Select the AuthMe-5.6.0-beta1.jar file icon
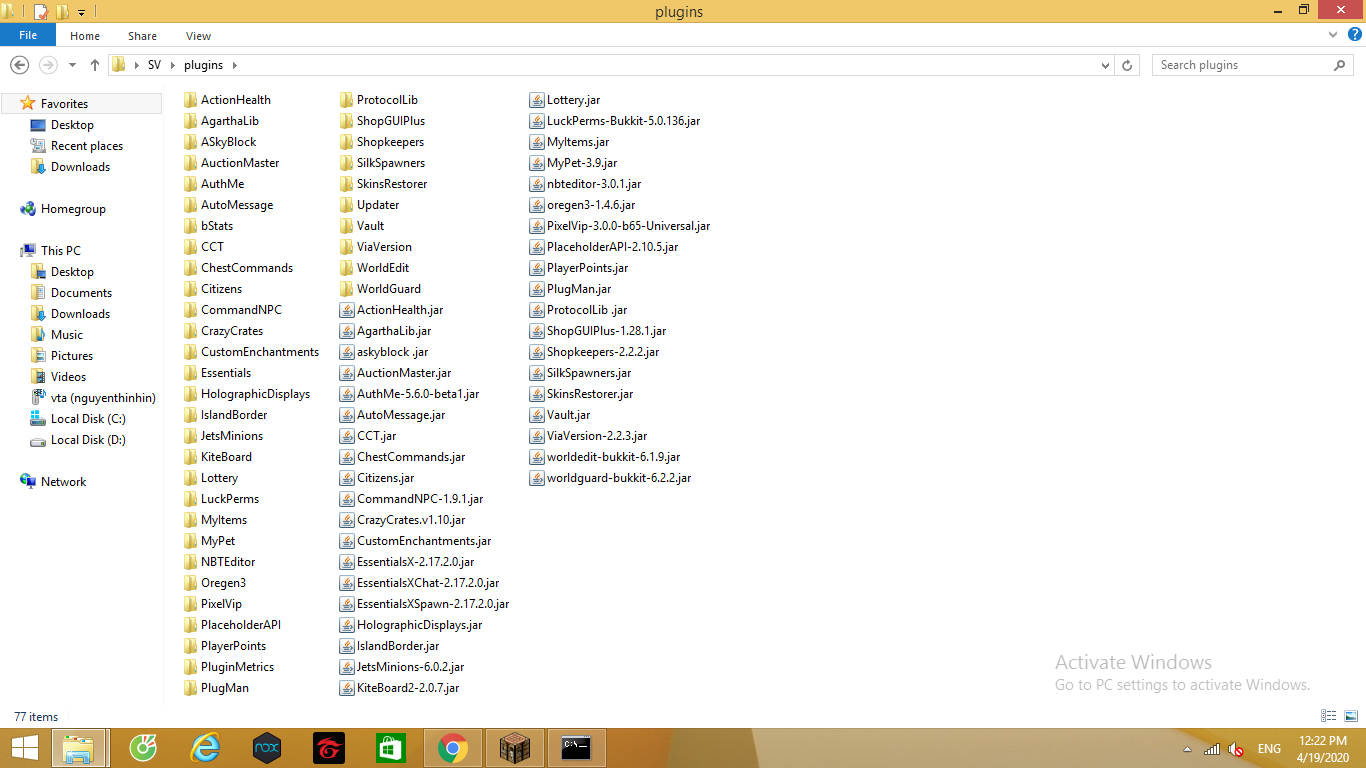 (x=347, y=394)
